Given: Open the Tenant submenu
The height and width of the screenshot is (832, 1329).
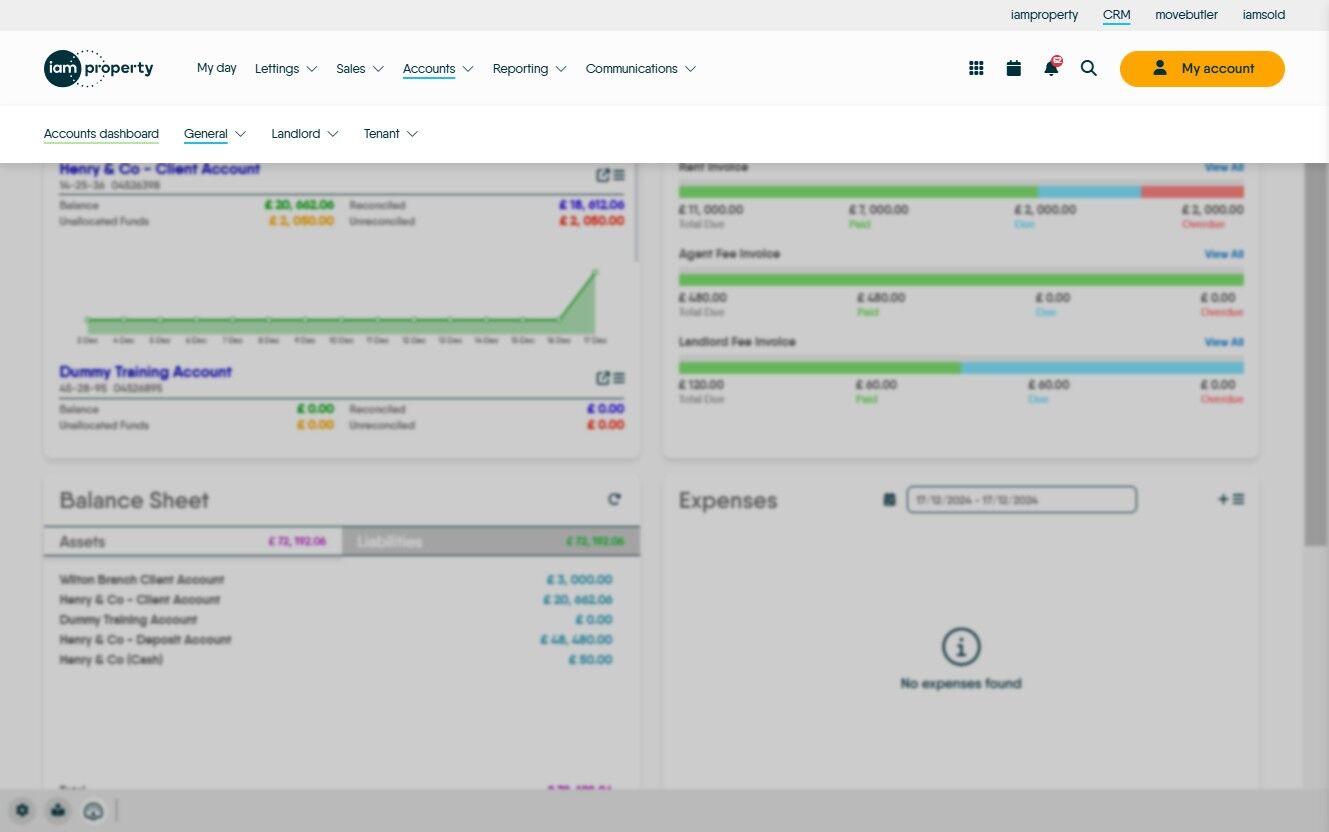Looking at the screenshot, I should coord(391,134).
